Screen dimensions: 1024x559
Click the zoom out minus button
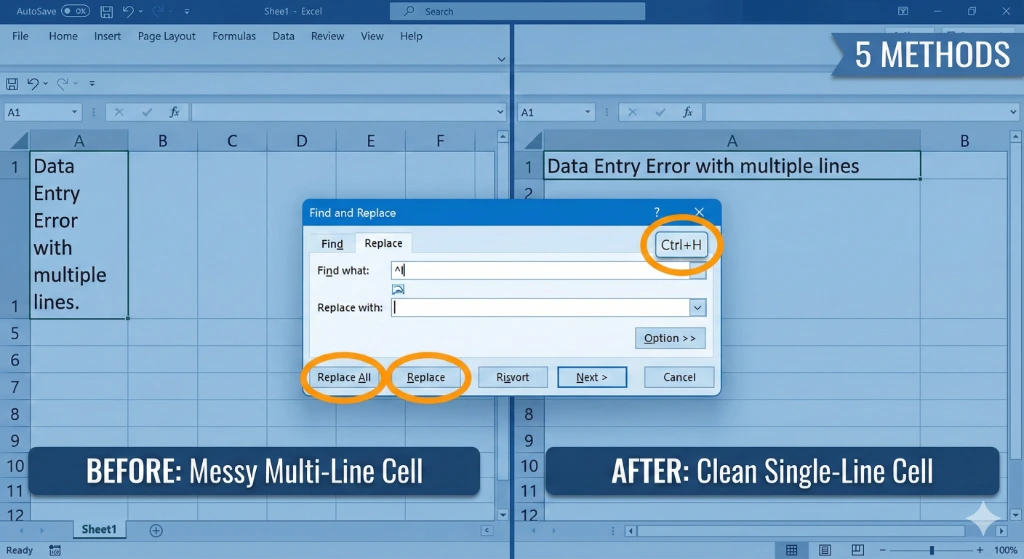point(882,551)
